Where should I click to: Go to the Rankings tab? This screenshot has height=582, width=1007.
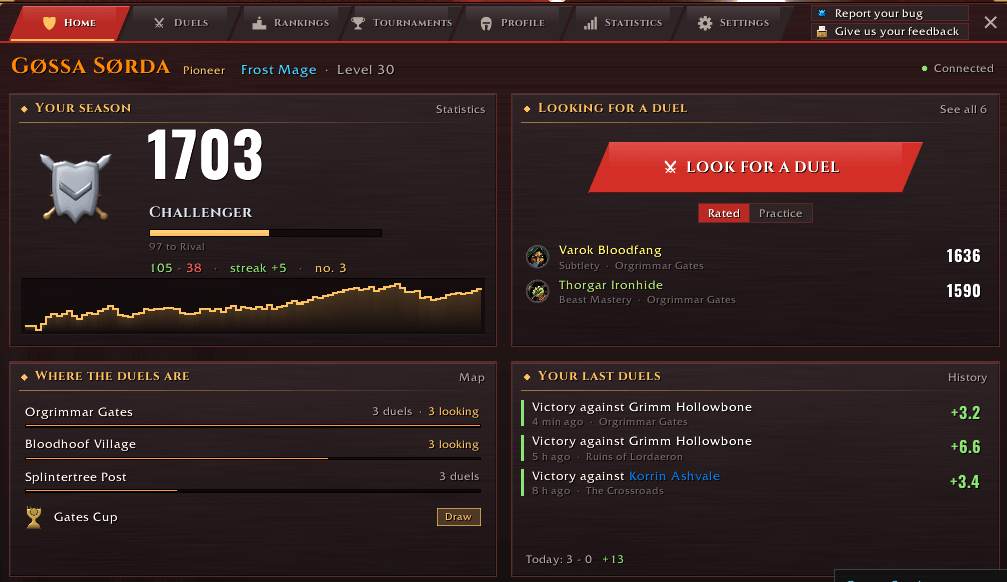(x=291, y=23)
